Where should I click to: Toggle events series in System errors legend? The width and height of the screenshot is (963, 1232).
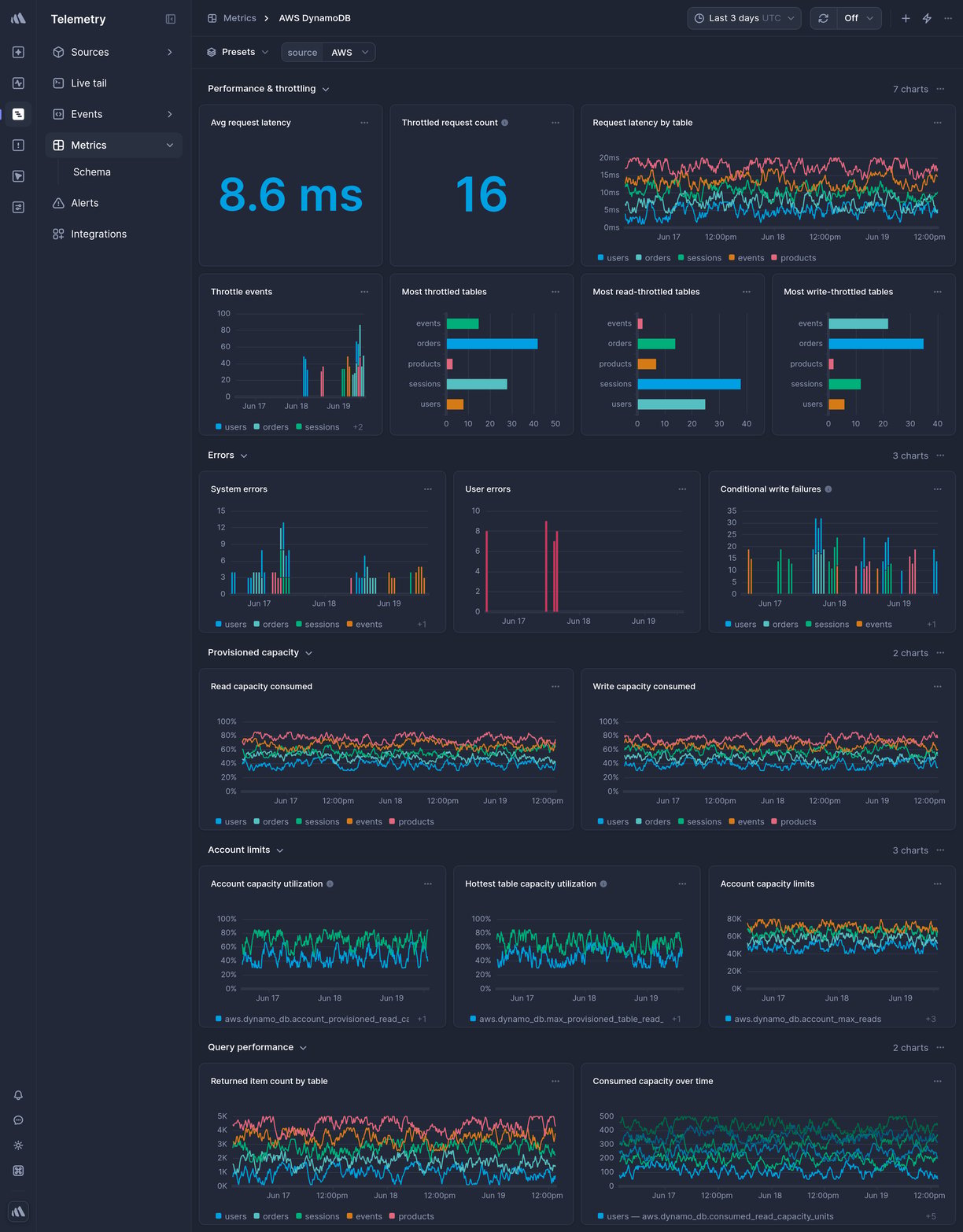click(364, 625)
